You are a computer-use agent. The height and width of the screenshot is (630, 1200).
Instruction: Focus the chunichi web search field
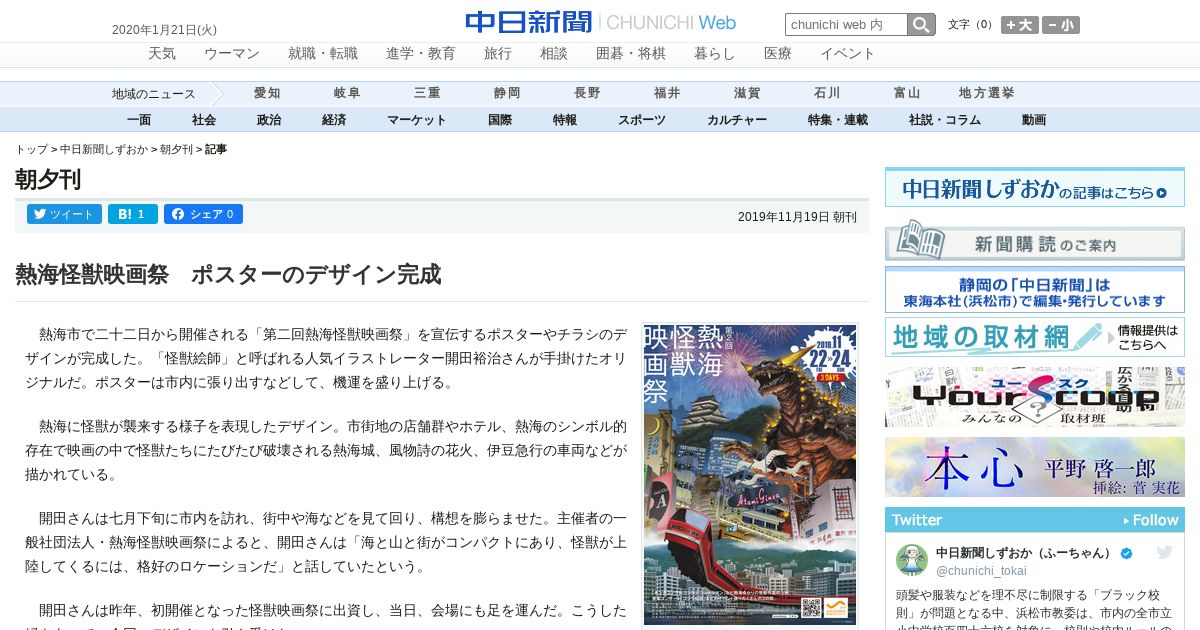pos(846,25)
